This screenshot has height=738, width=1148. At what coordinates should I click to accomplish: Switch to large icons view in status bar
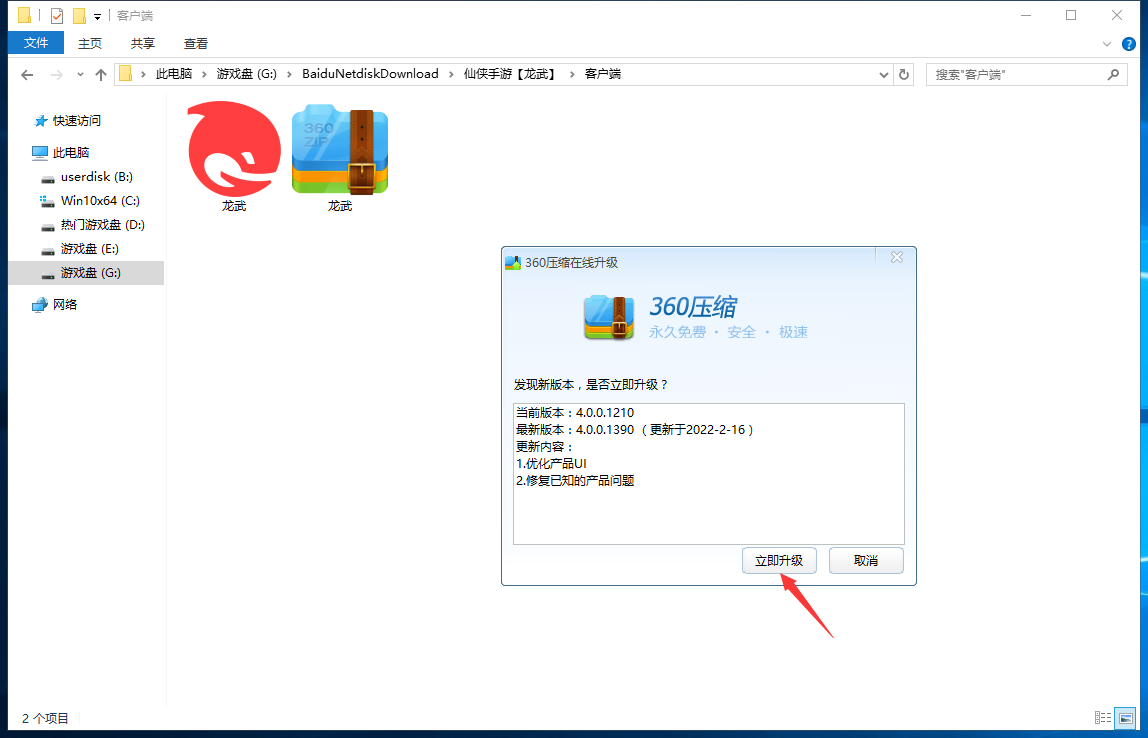pos(1125,718)
